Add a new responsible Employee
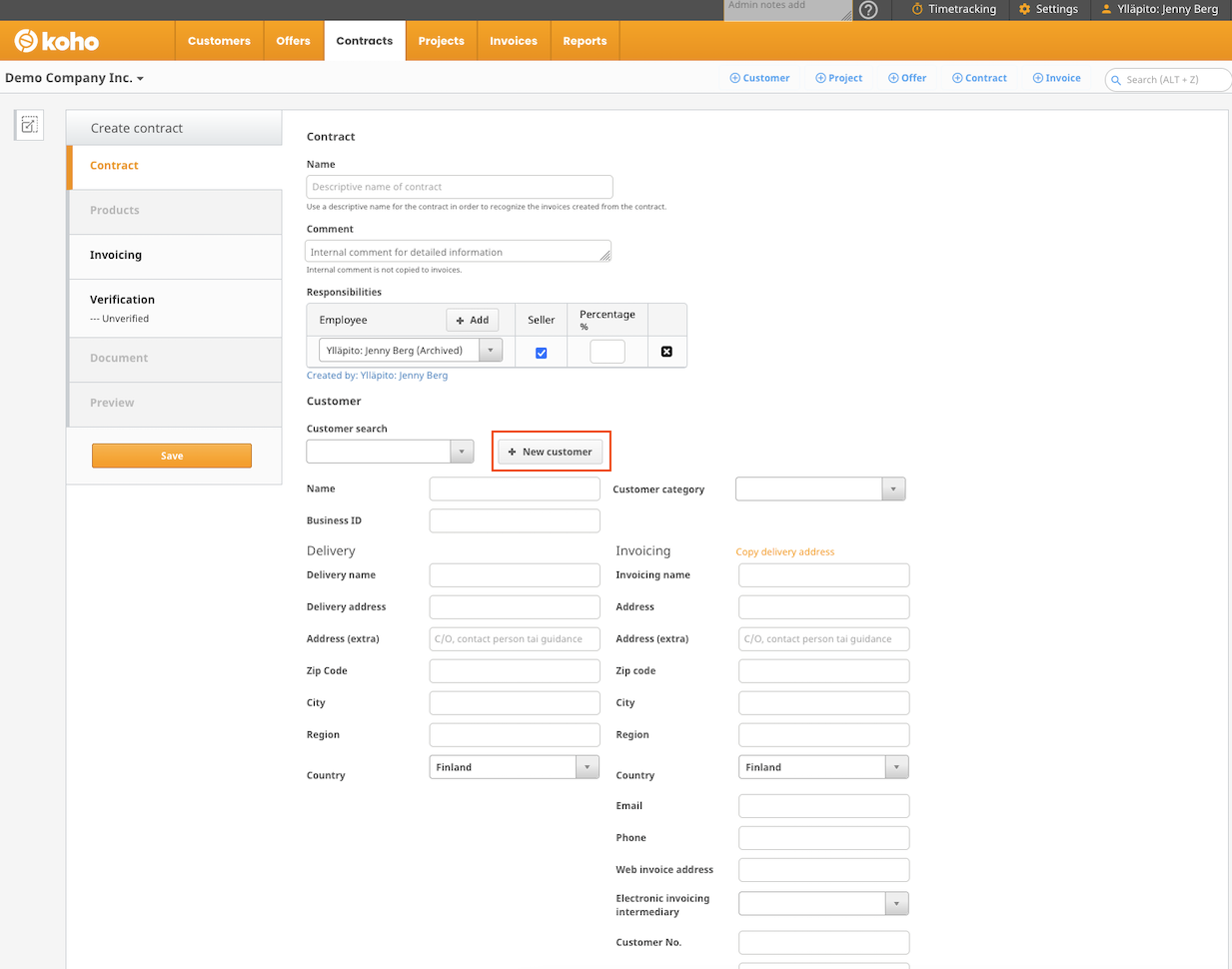Screen dimensions: 1232x969 [x=473, y=320]
